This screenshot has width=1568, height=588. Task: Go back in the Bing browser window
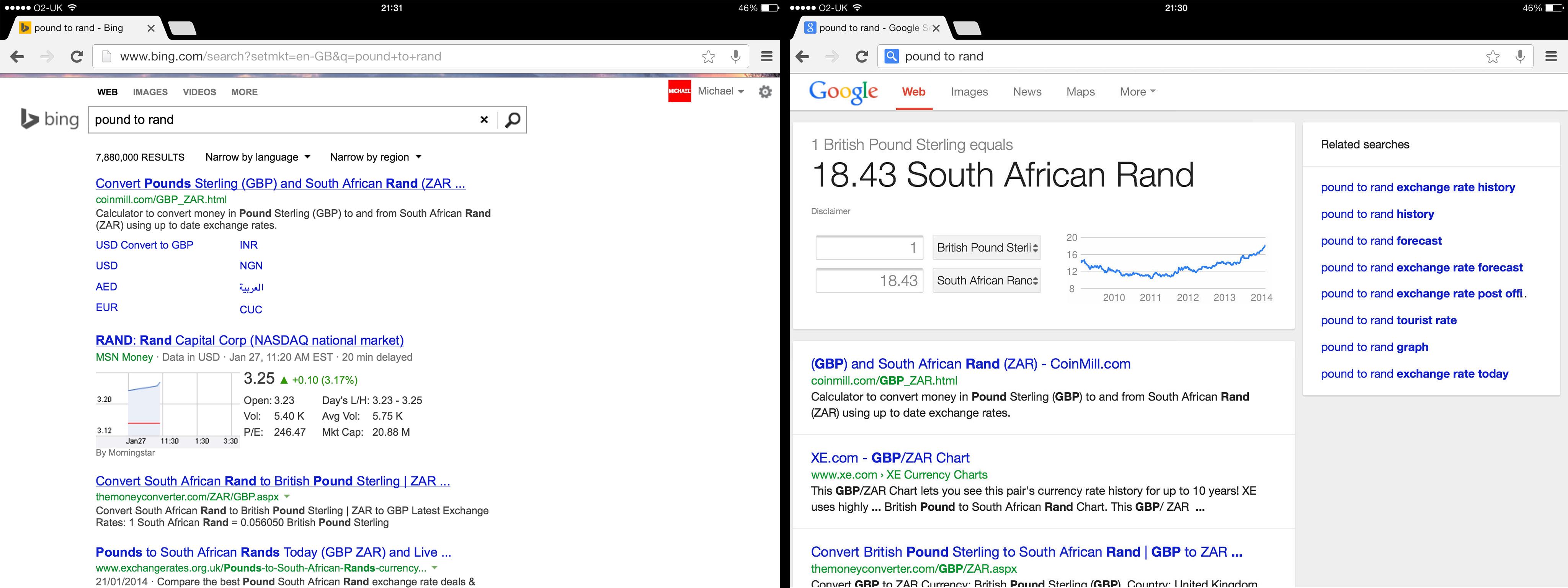coord(17,57)
